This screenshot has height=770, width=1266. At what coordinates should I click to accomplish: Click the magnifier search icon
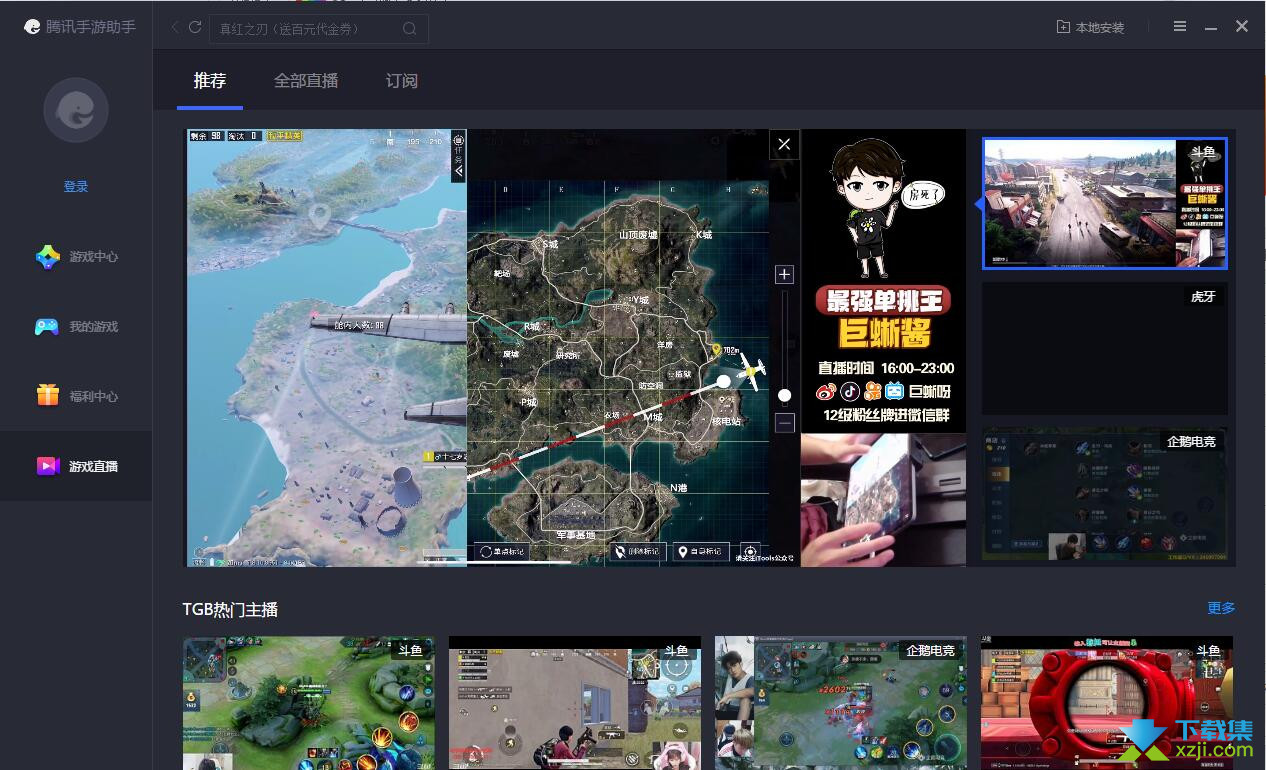click(410, 28)
